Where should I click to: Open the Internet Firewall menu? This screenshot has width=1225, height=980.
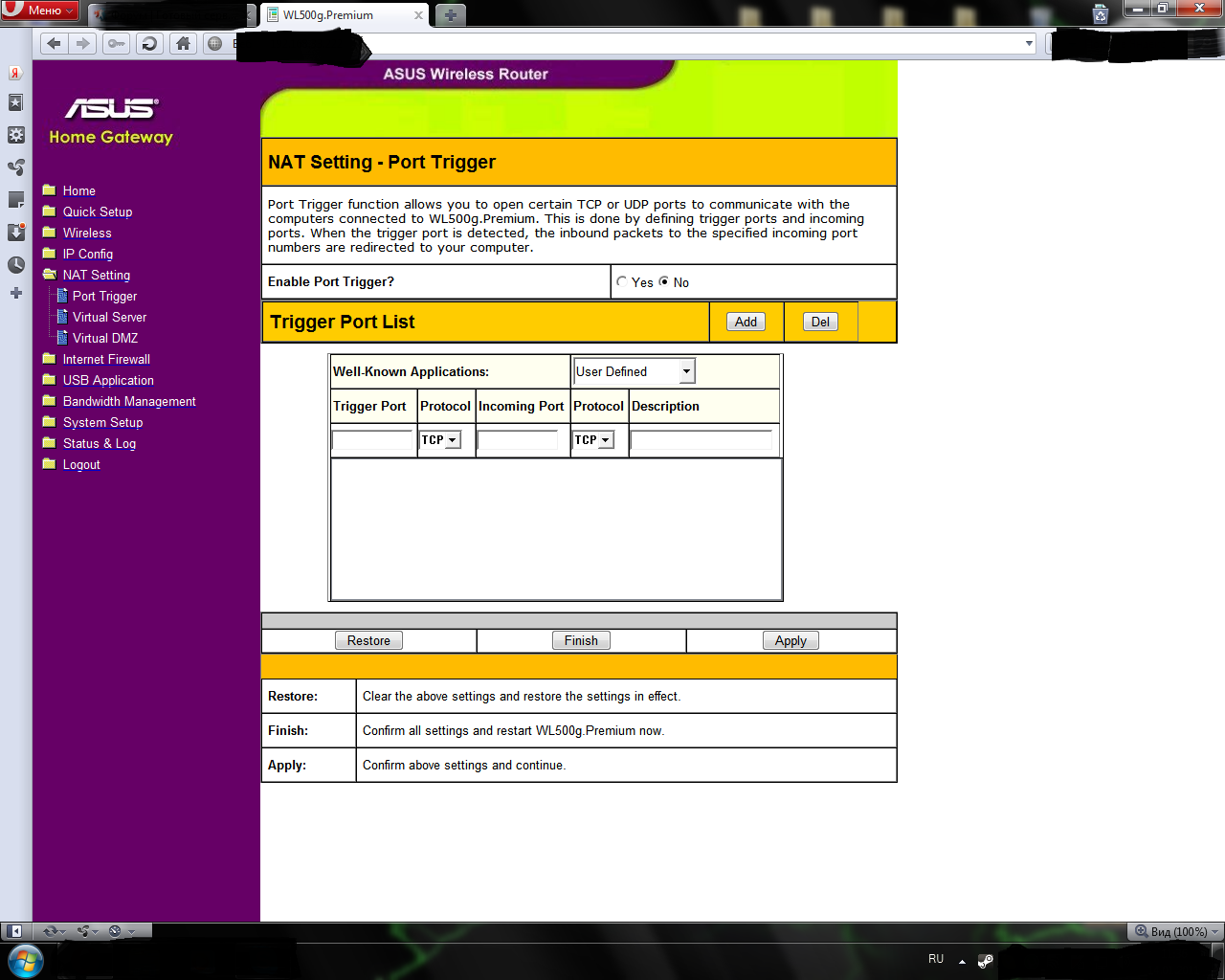pyautogui.click(x=106, y=359)
